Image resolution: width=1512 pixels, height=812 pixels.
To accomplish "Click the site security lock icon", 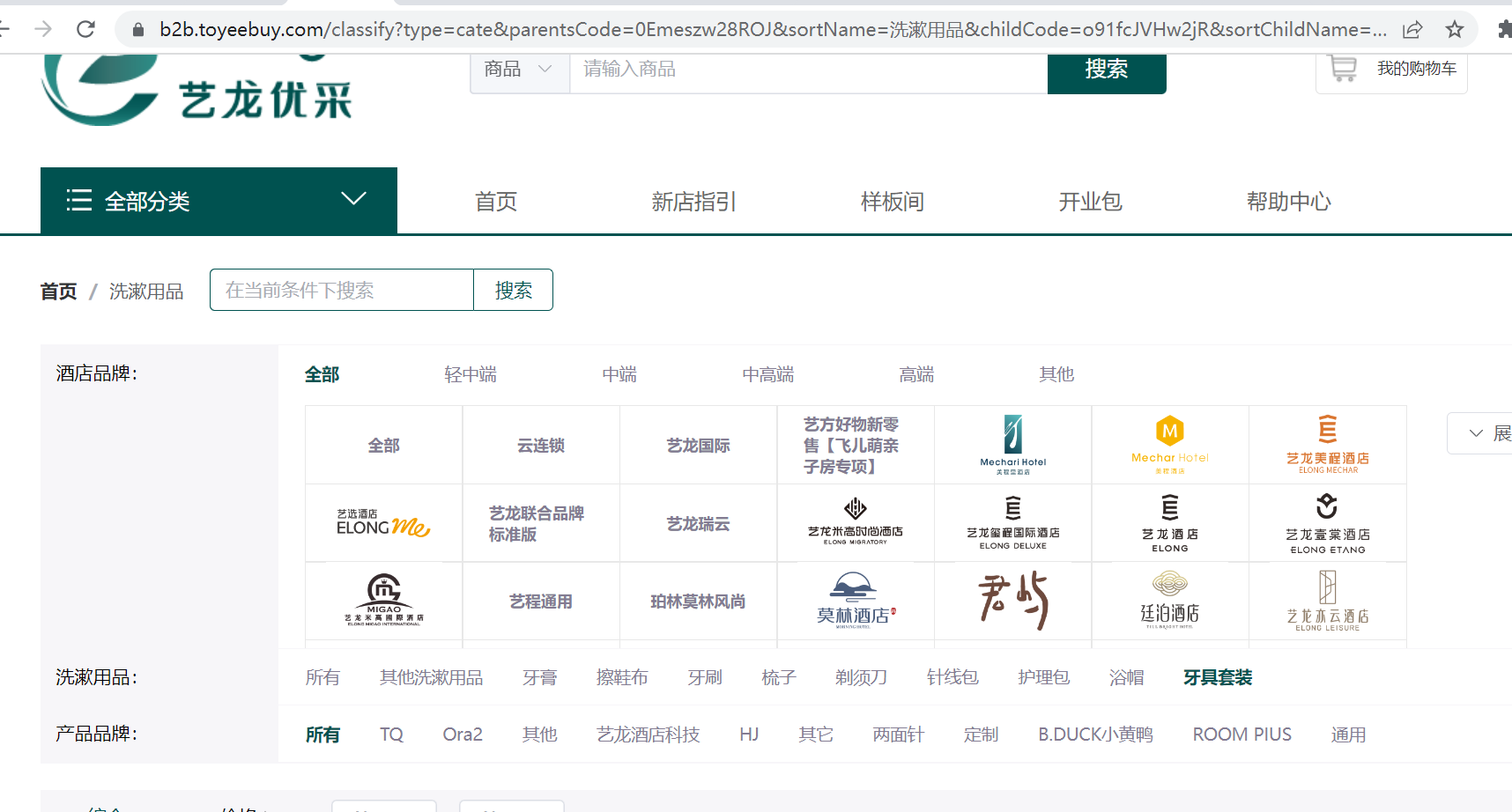I will (137, 29).
